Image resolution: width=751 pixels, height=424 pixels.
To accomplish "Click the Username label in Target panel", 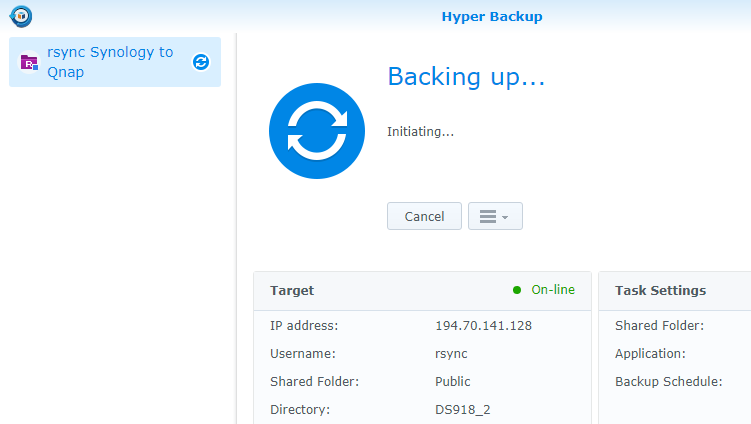I will click(x=303, y=354).
